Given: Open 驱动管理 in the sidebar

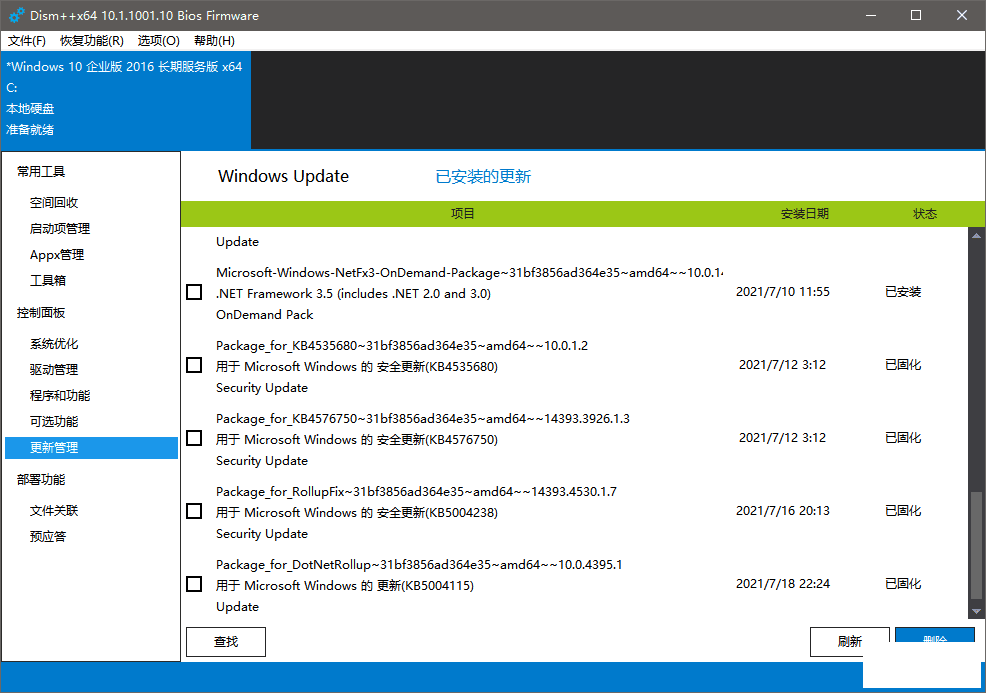Looking at the screenshot, I should (54, 369).
